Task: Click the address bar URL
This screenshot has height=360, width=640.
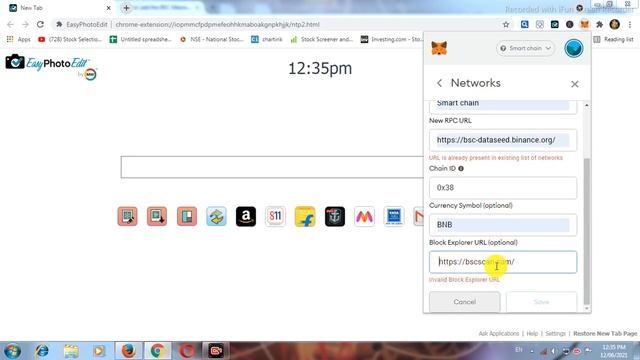Action: click(x=218, y=24)
